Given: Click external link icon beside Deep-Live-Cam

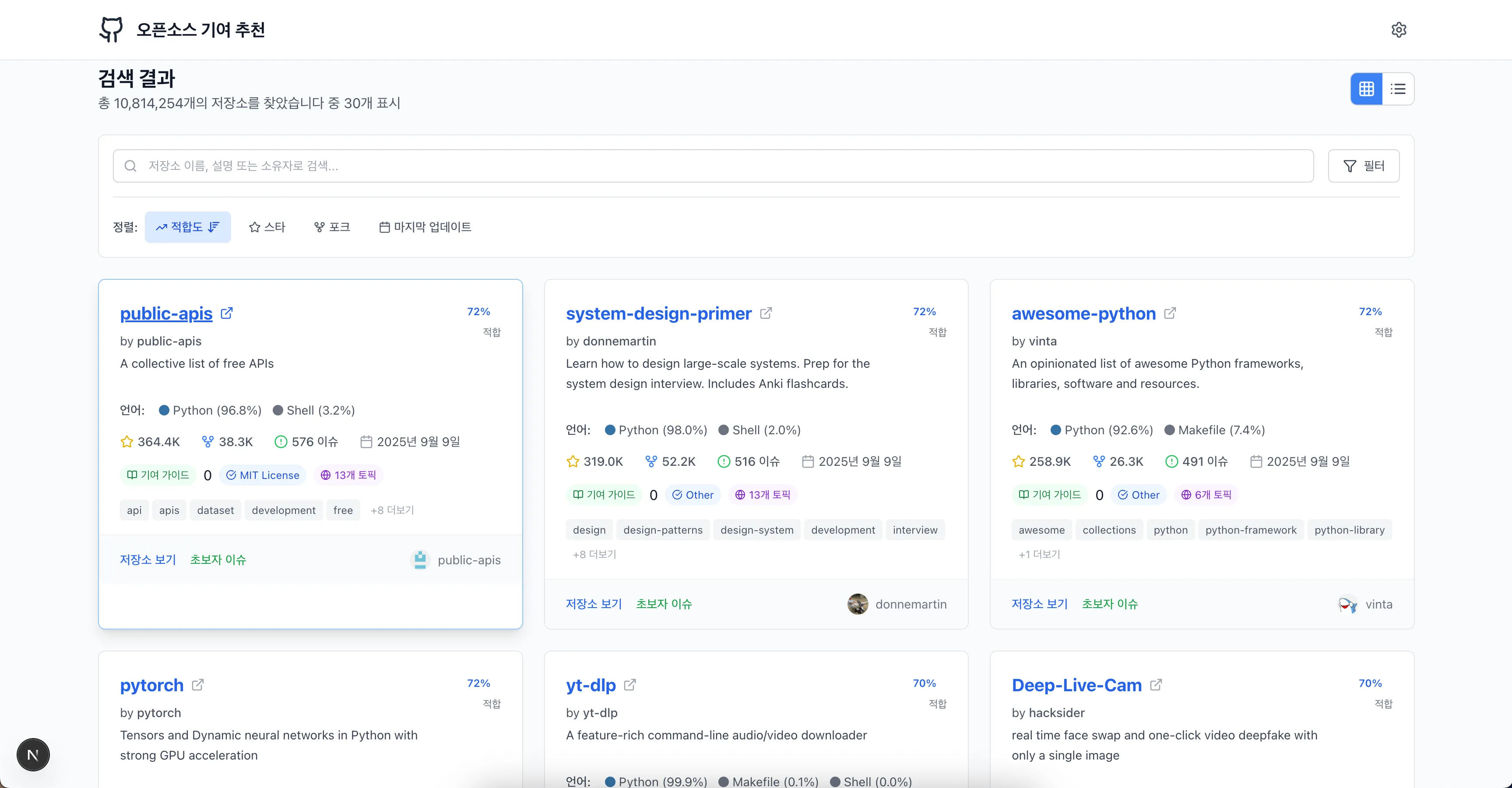Looking at the screenshot, I should click(x=1156, y=685).
